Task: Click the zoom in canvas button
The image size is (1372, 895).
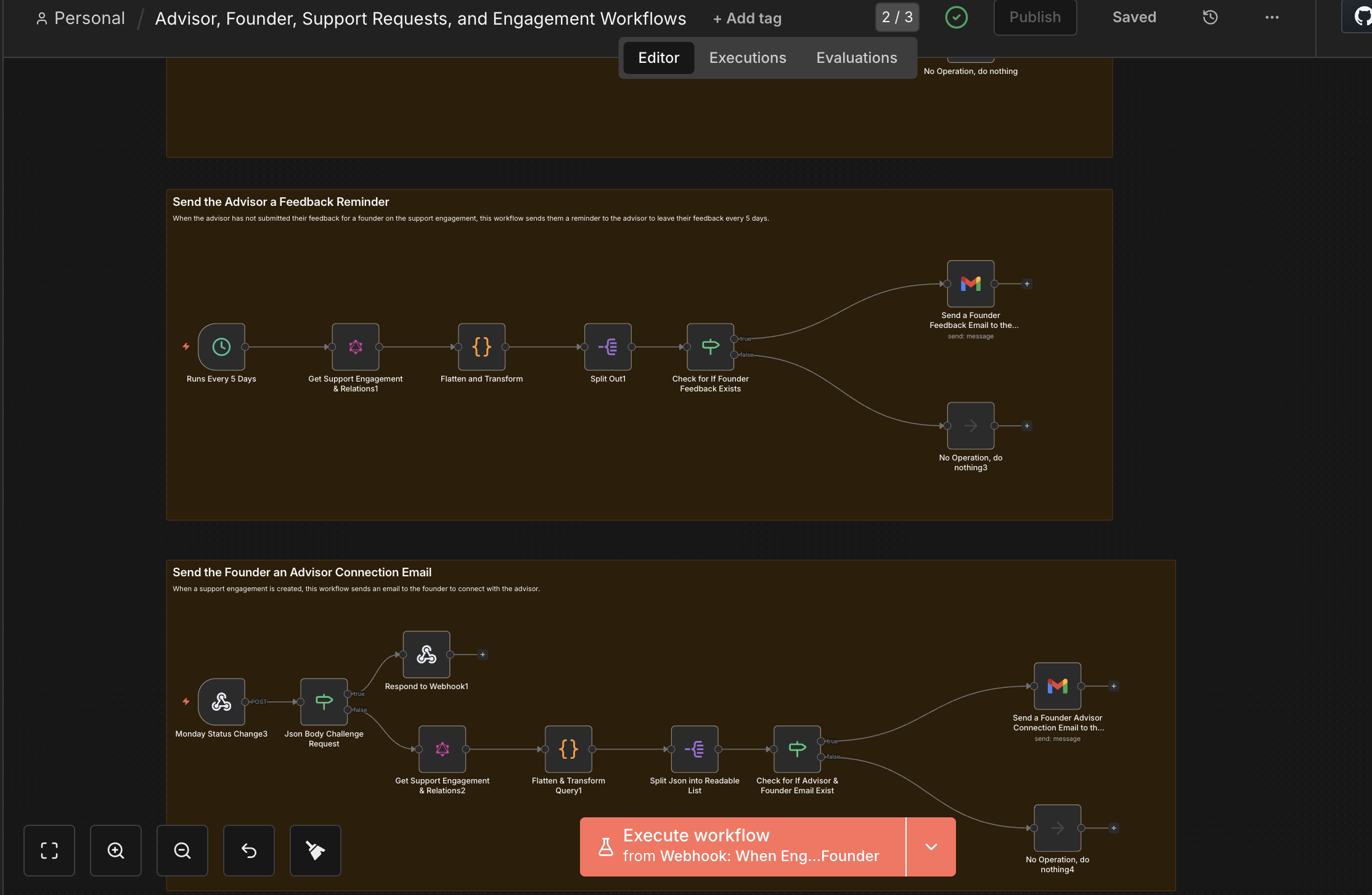Action: point(116,851)
